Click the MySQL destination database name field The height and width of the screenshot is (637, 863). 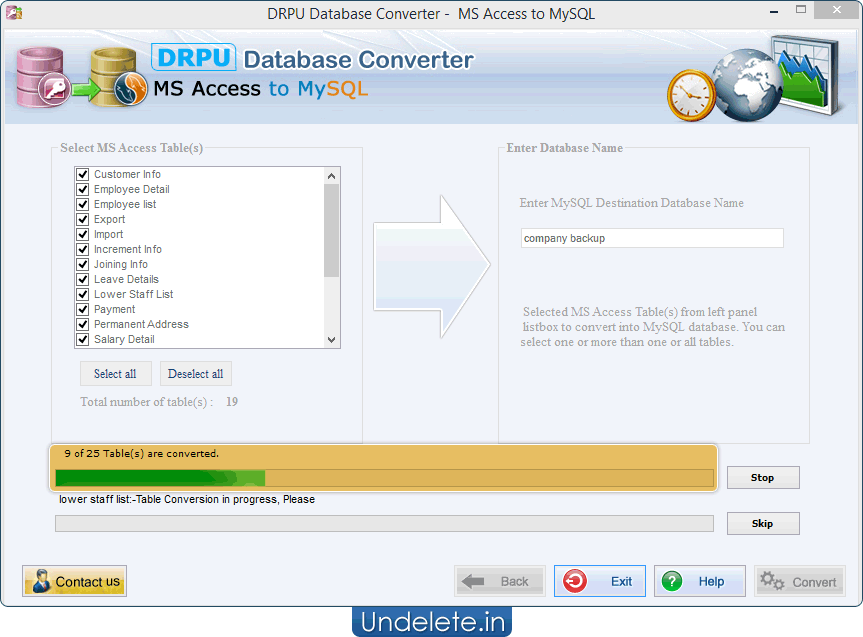click(x=652, y=238)
